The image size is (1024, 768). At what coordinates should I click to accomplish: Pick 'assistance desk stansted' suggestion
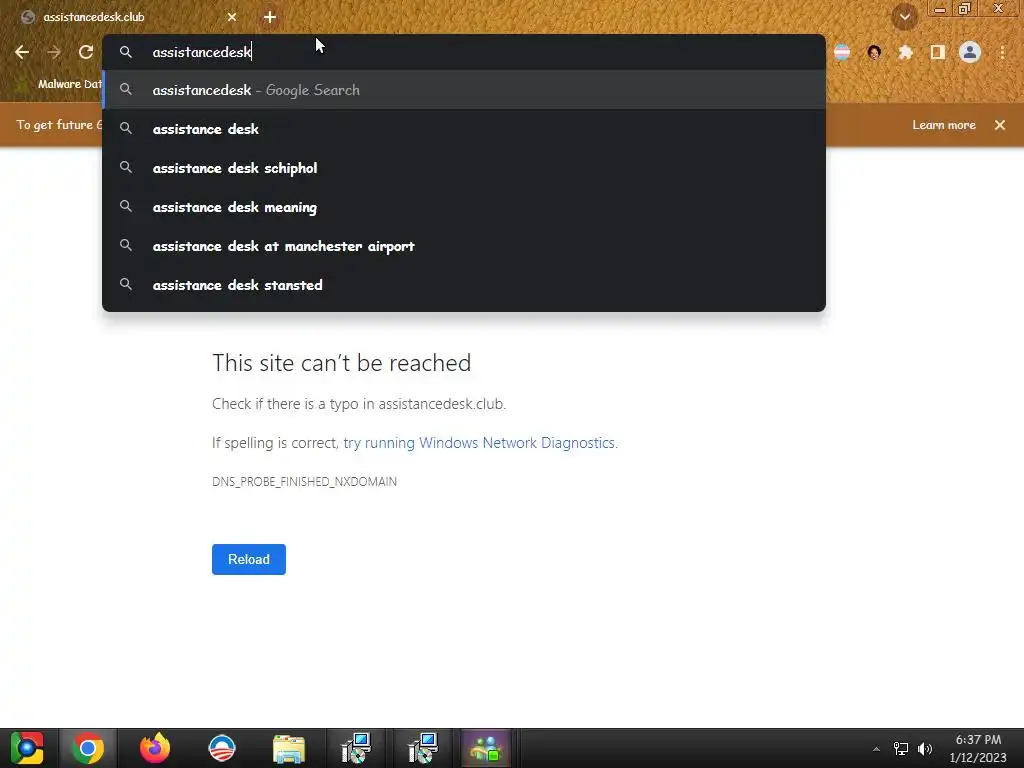click(464, 285)
